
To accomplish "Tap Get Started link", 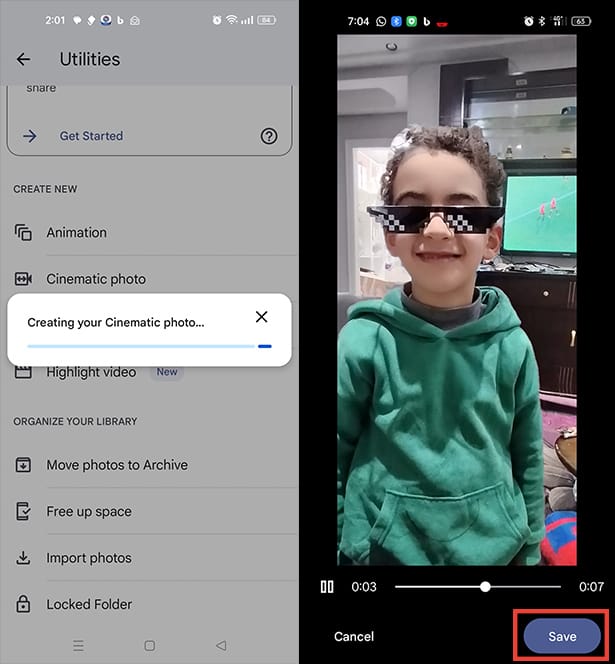I will [91, 136].
